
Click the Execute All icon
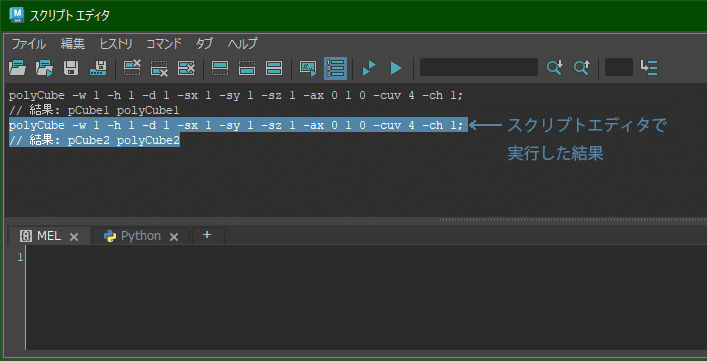click(x=369, y=68)
